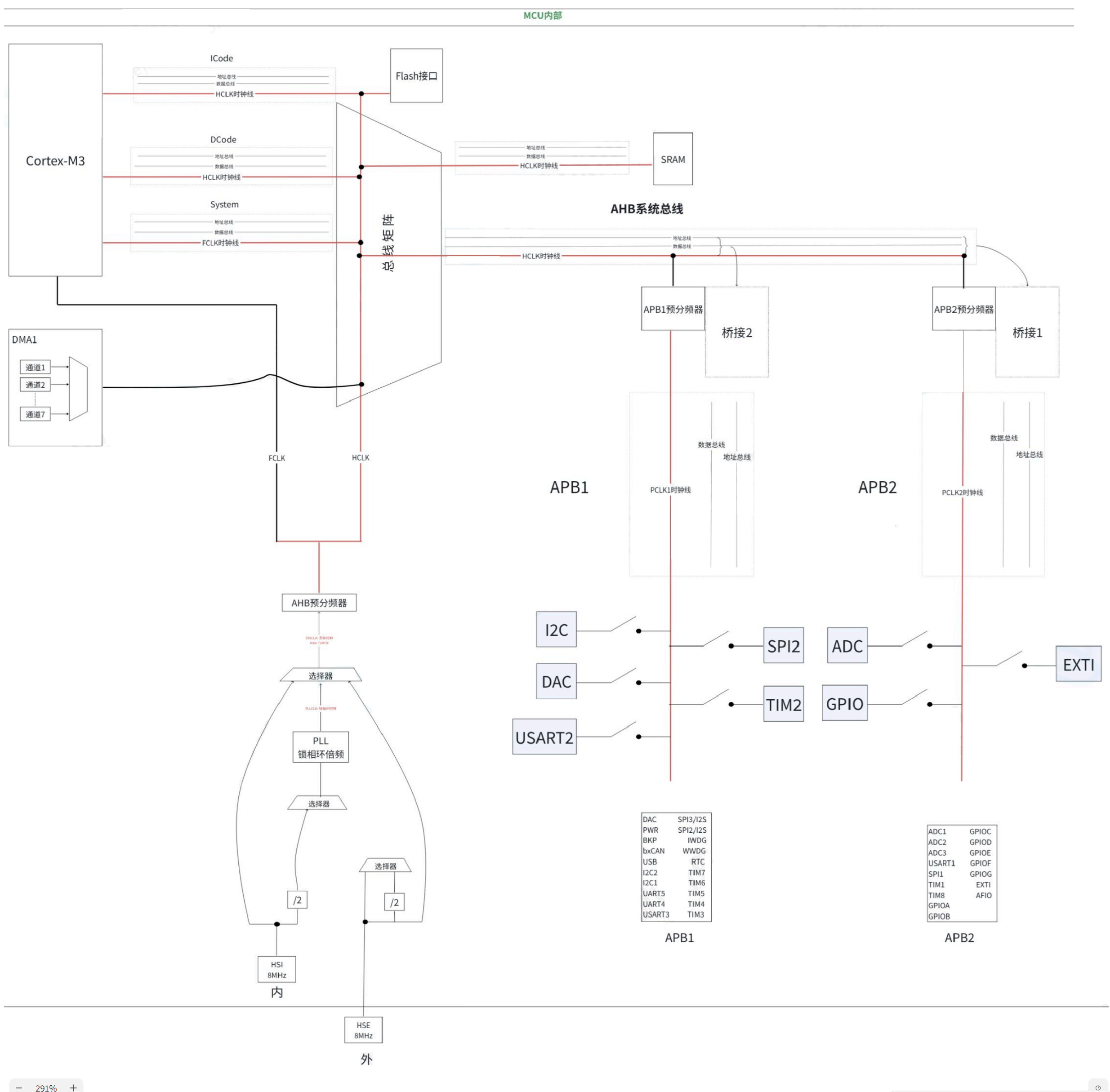Select the 选择器 above the HSE divider
Viewport: 1110px width, 1092px height.
385,866
